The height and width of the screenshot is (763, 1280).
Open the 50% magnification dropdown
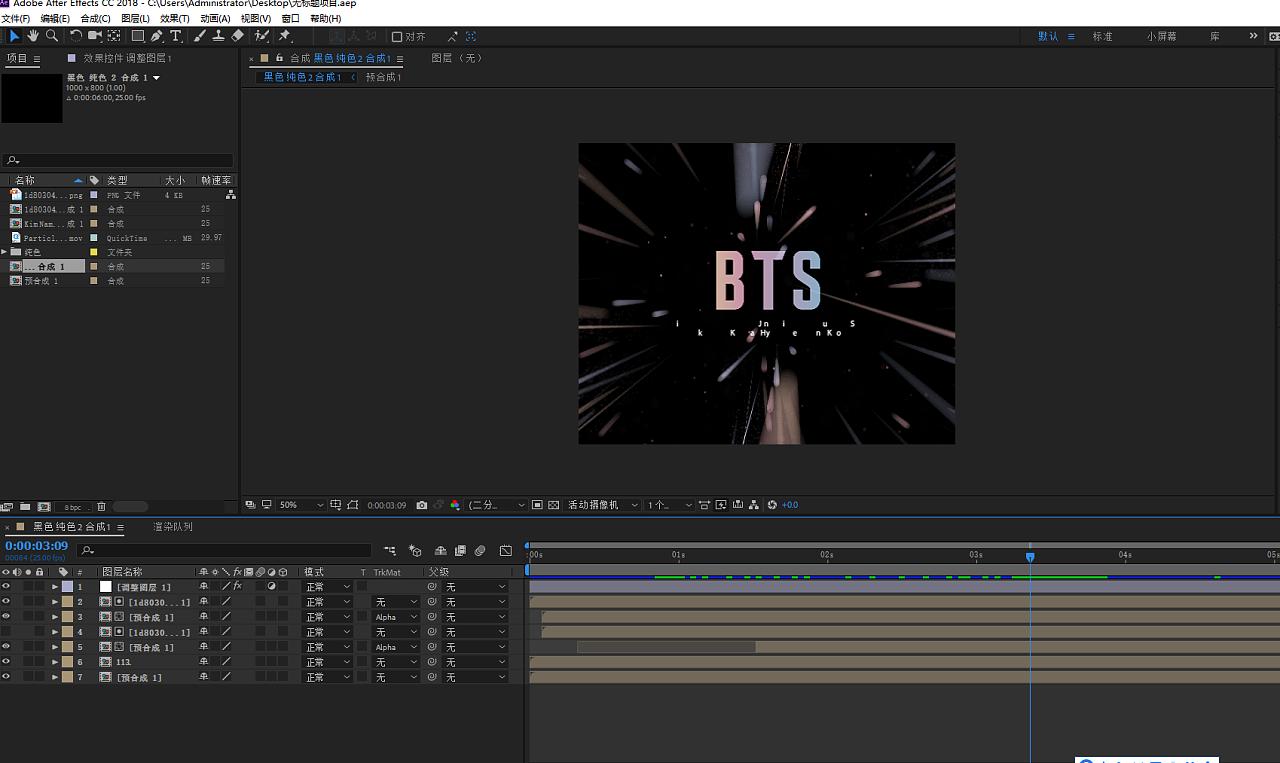(x=301, y=505)
